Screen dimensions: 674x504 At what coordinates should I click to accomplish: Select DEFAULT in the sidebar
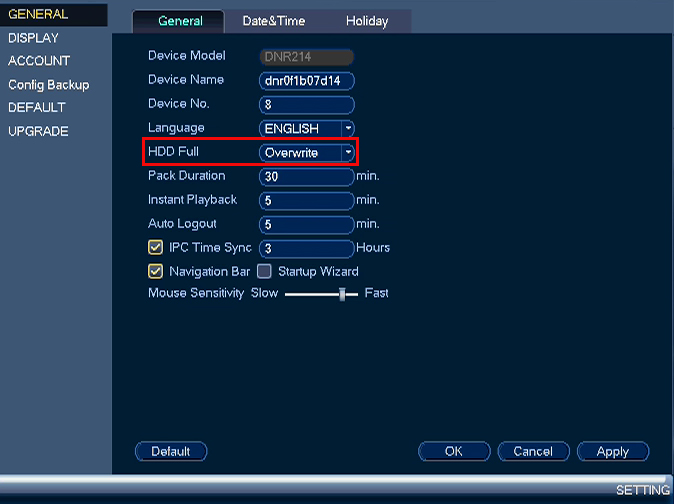[37, 107]
